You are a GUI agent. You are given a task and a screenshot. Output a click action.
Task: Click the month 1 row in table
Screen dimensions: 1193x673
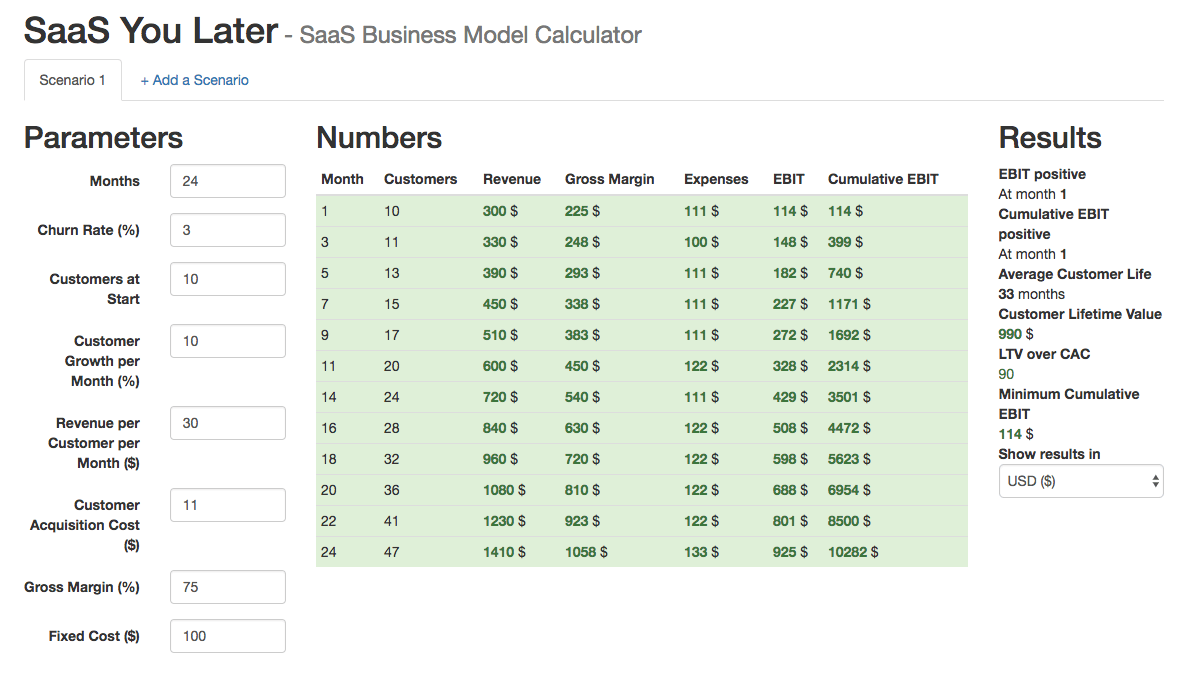pyautogui.click(x=641, y=211)
